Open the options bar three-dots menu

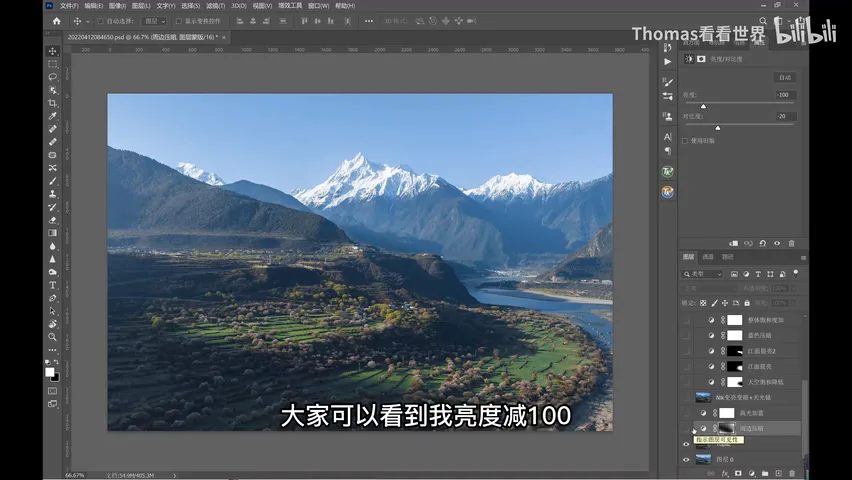[x=369, y=21]
